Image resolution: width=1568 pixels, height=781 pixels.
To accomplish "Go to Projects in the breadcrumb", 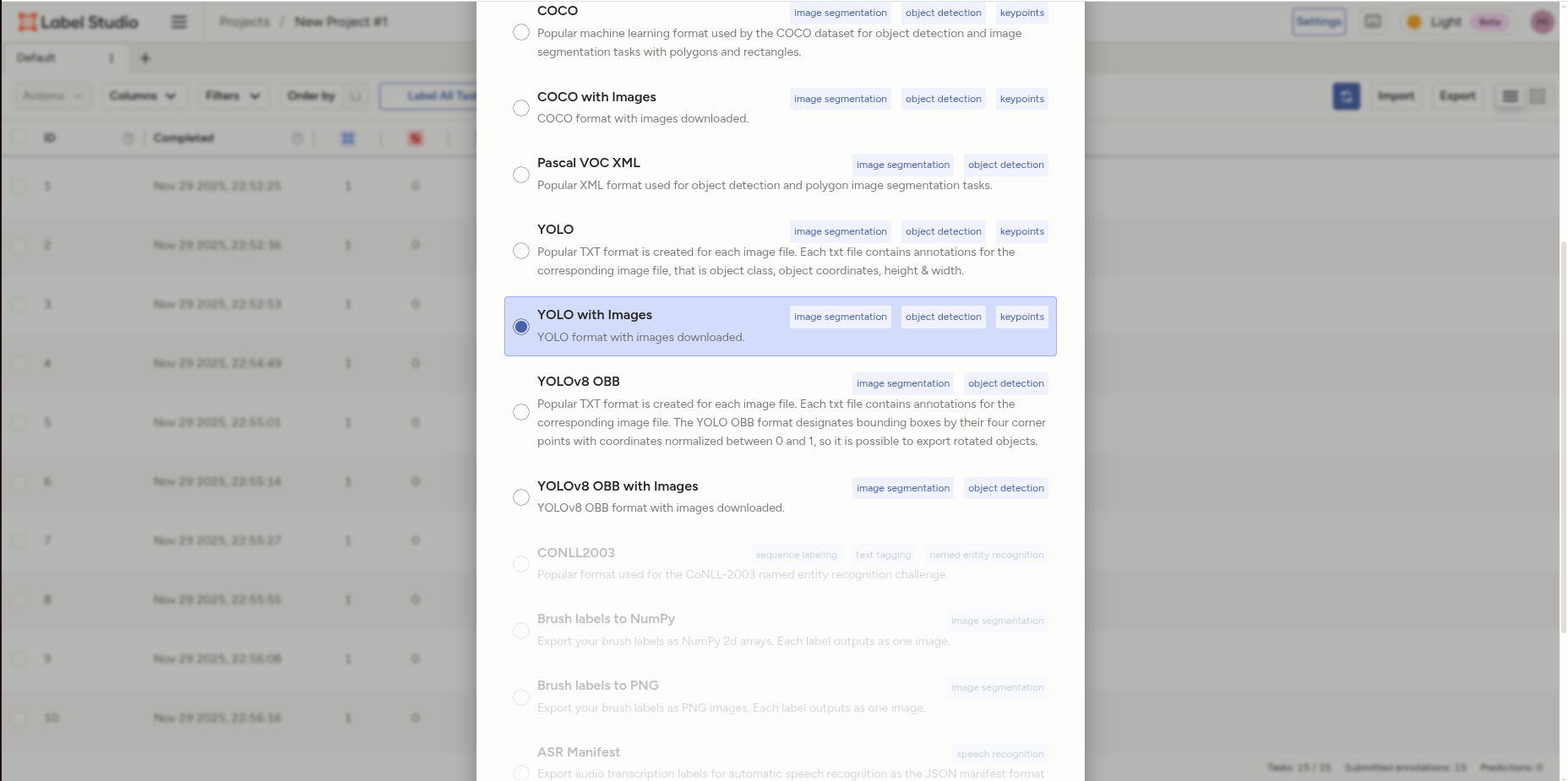I will 245,22.
